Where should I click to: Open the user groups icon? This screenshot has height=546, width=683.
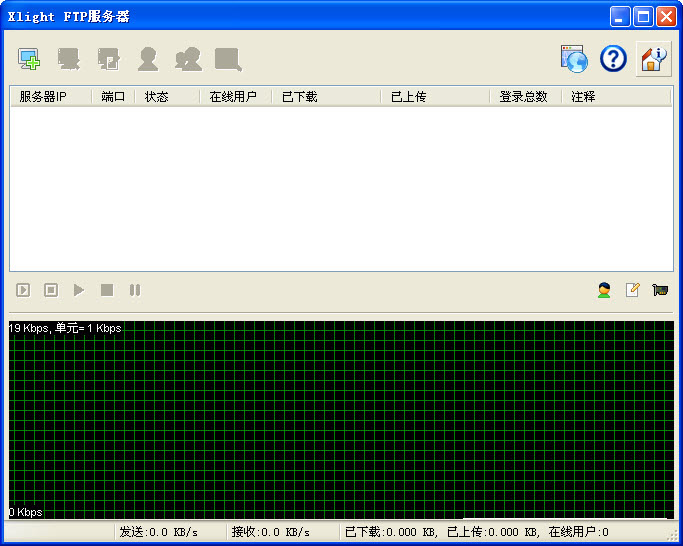pos(188,60)
